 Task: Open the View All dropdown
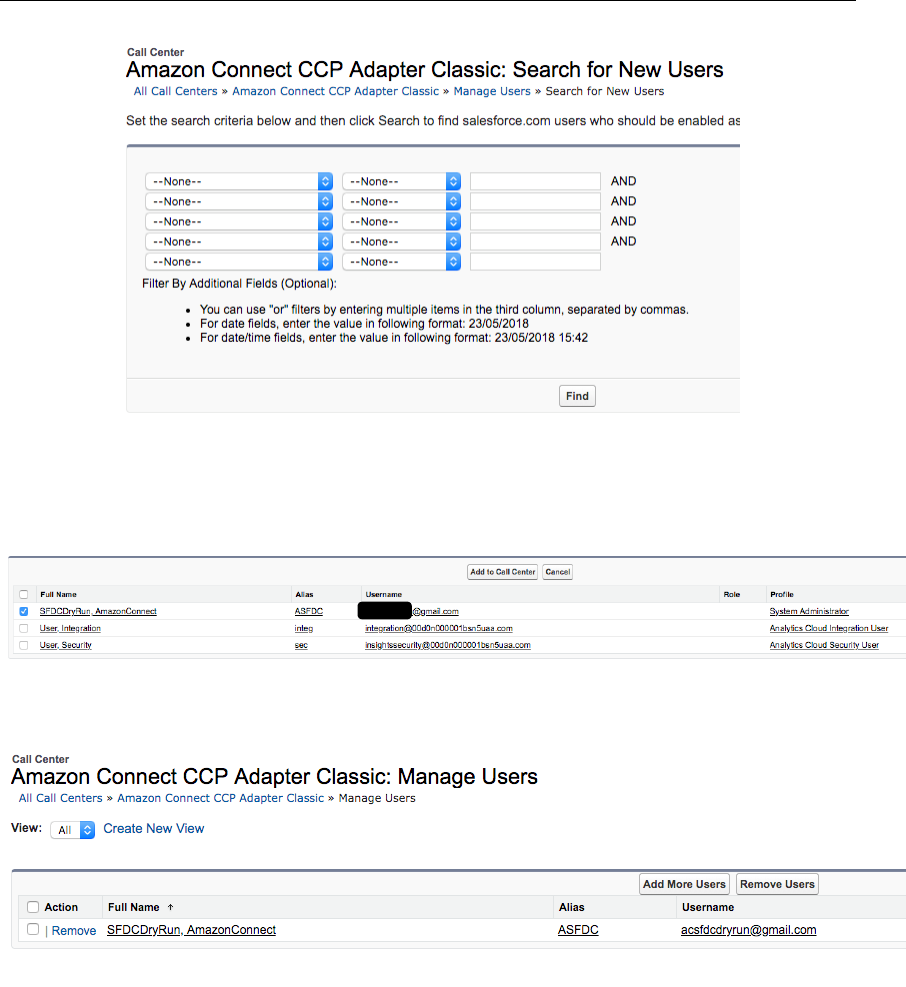(72, 830)
